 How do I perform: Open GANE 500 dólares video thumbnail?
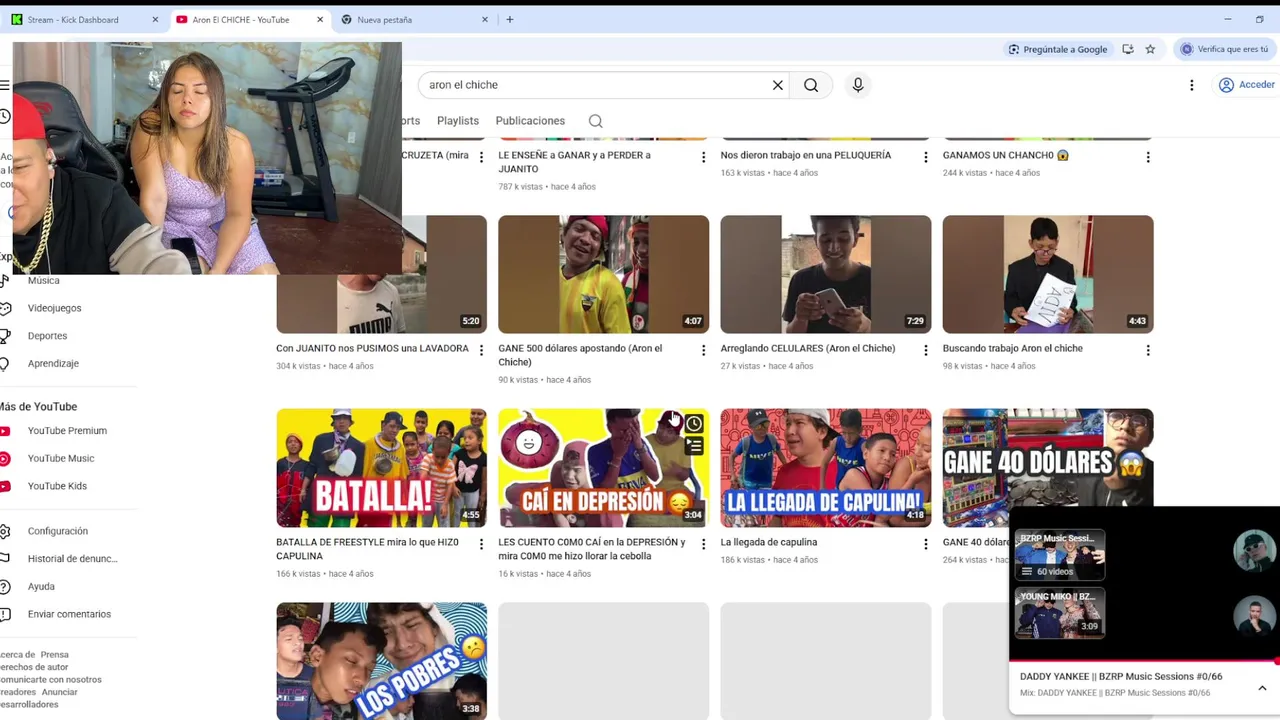(x=603, y=274)
